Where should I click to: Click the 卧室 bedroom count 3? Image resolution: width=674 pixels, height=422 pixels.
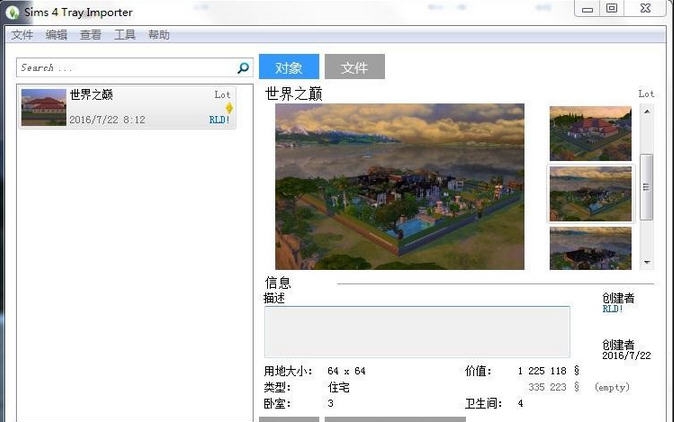(x=330, y=404)
